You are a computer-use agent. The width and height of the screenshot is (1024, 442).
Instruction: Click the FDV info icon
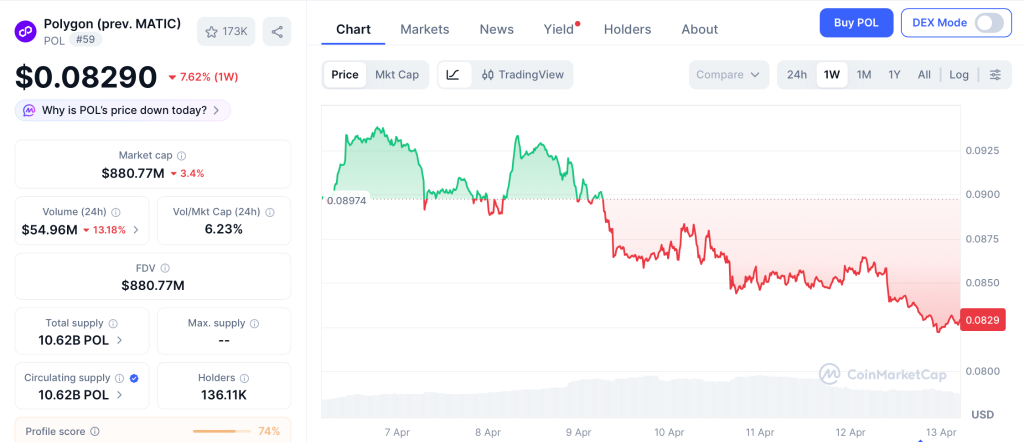[165, 268]
